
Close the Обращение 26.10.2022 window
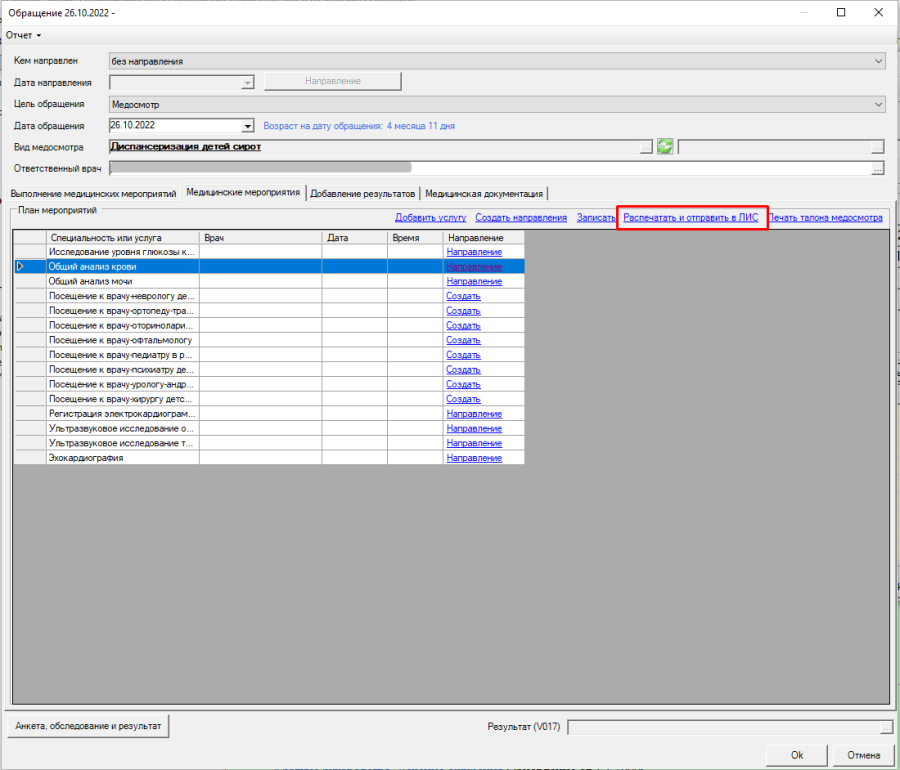[878, 12]
